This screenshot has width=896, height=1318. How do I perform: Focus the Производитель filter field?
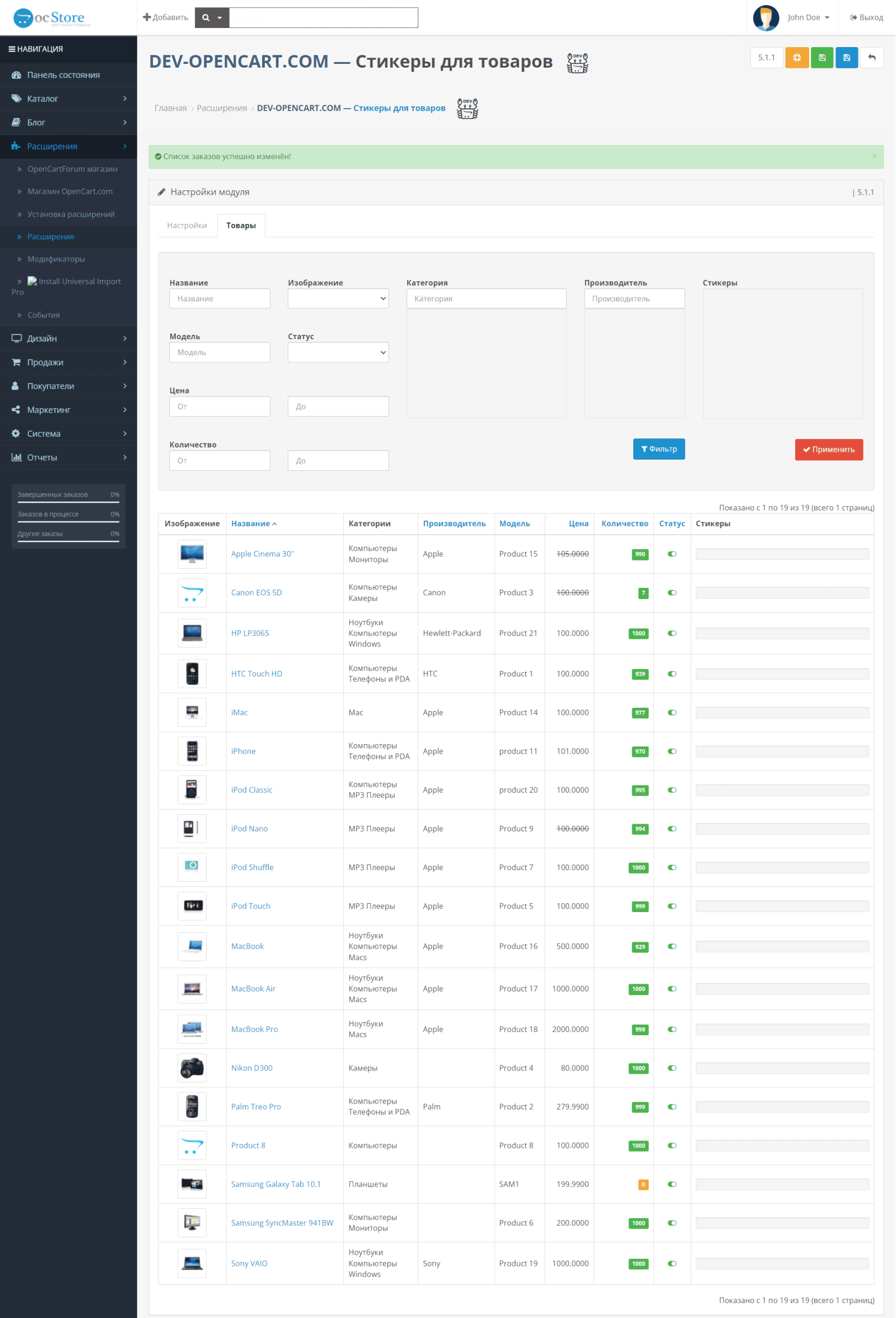(x=634, y=299)
